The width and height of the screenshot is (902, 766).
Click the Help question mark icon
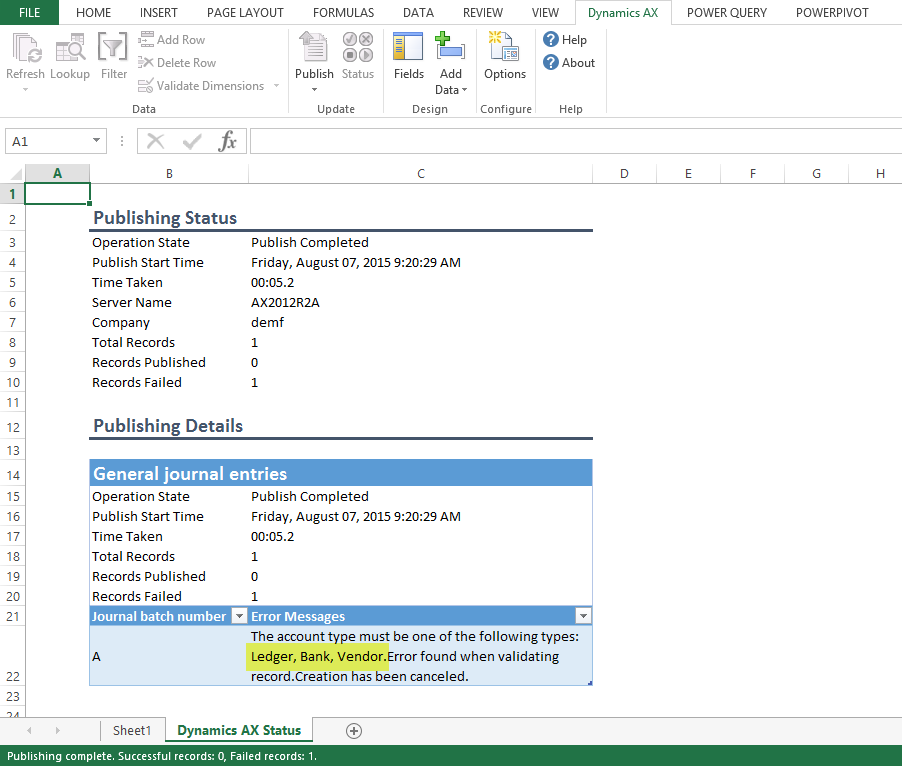(551, 39)
